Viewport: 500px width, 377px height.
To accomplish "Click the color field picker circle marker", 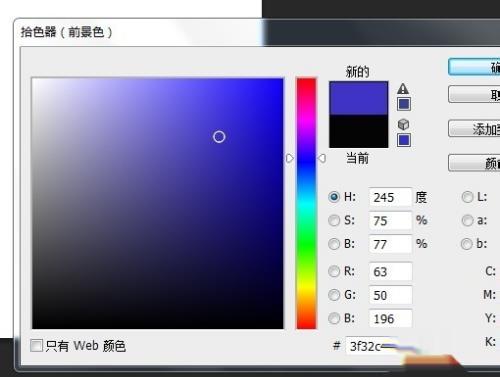I will [x=219, y=137].
